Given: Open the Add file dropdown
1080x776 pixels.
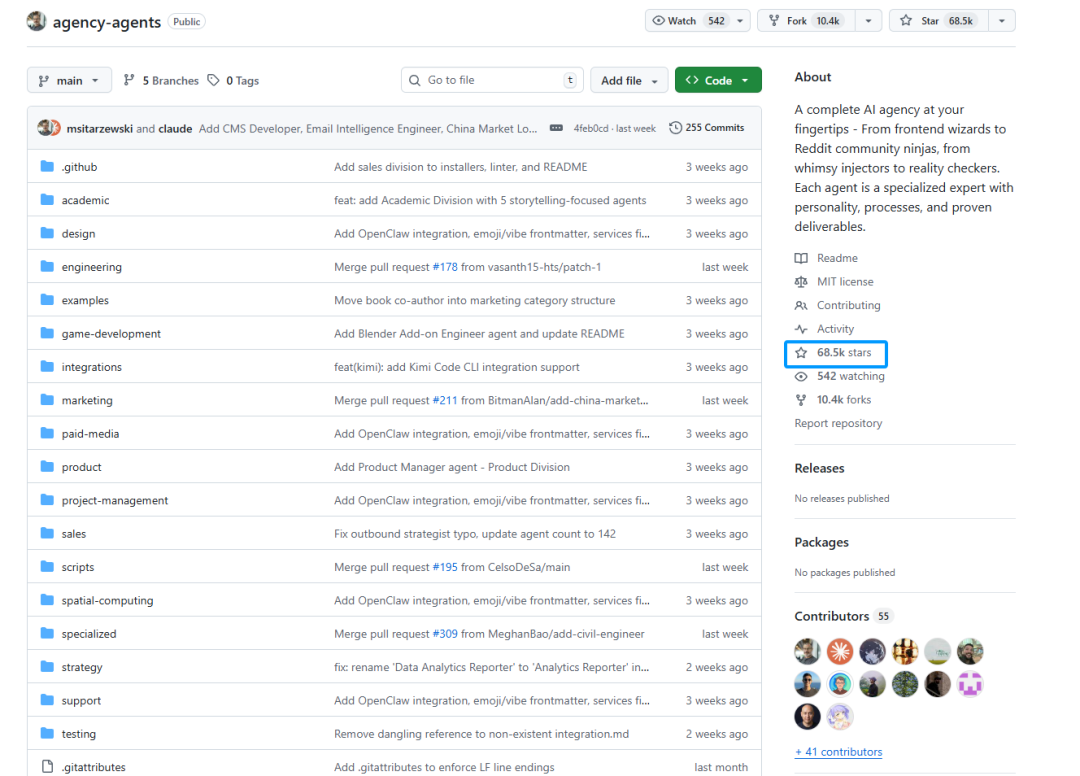Looking at the screenshot, I should (x=628, y=81).
